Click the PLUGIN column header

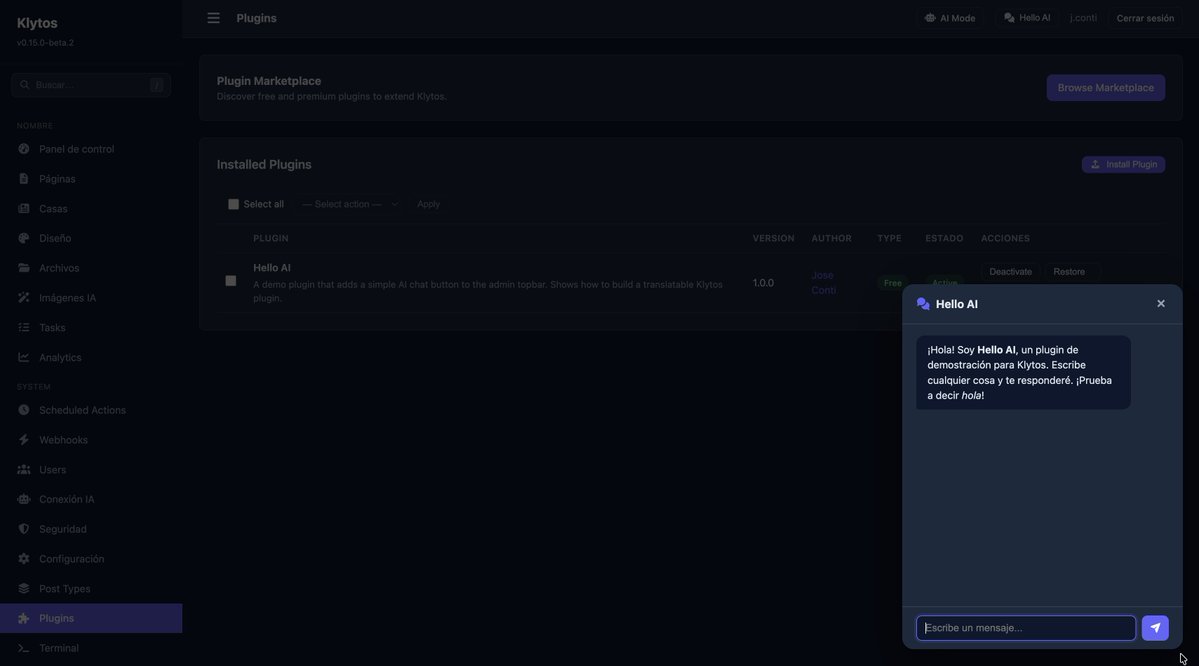tap(271, 239)
